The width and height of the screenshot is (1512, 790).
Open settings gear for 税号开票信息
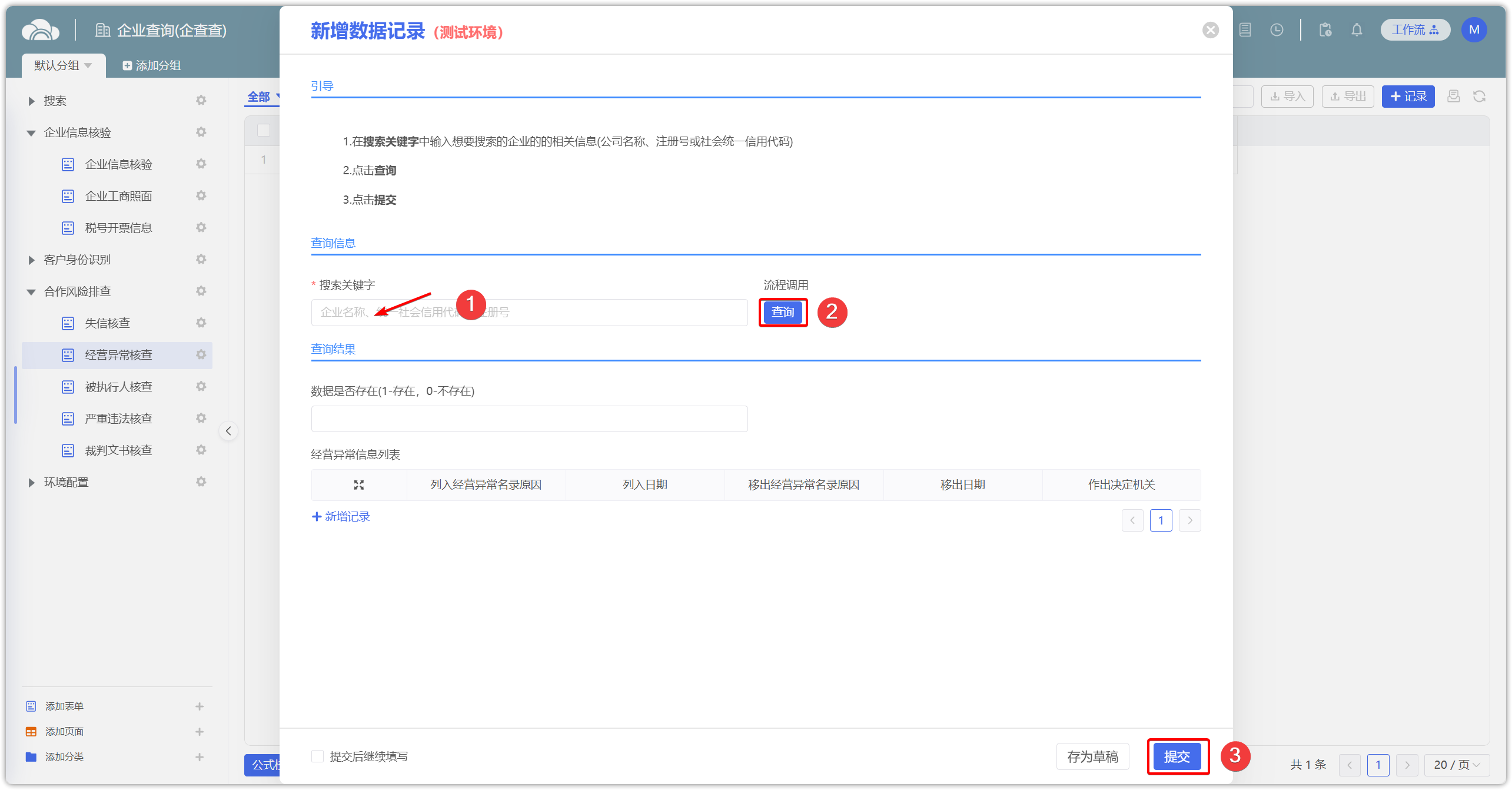coord(201,227)
